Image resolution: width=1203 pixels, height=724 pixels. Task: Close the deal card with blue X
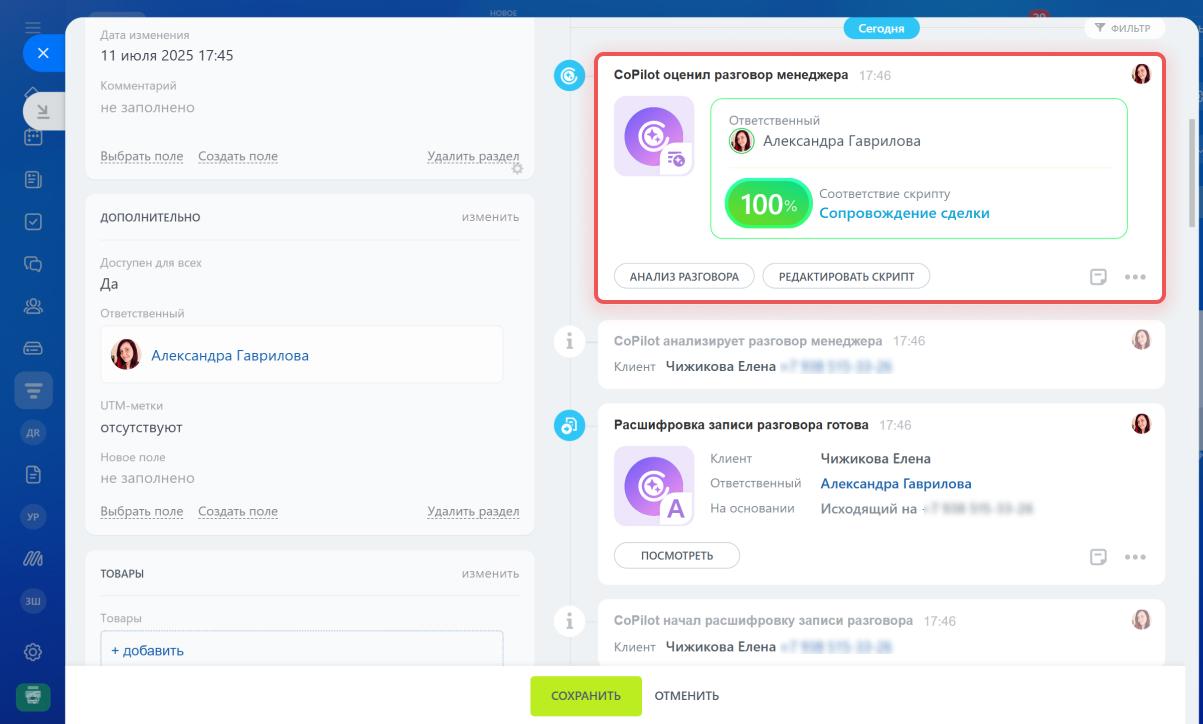coord(43,53)
